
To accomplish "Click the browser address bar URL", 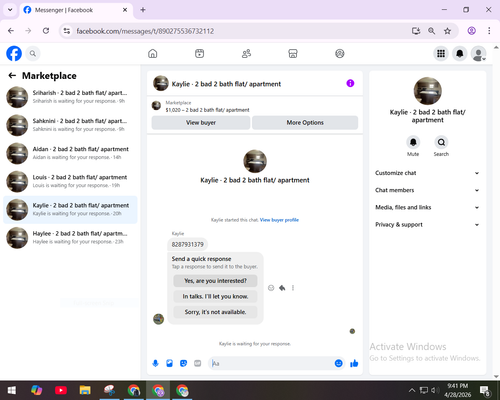I will pyautogui.click(x=145, y=31).
